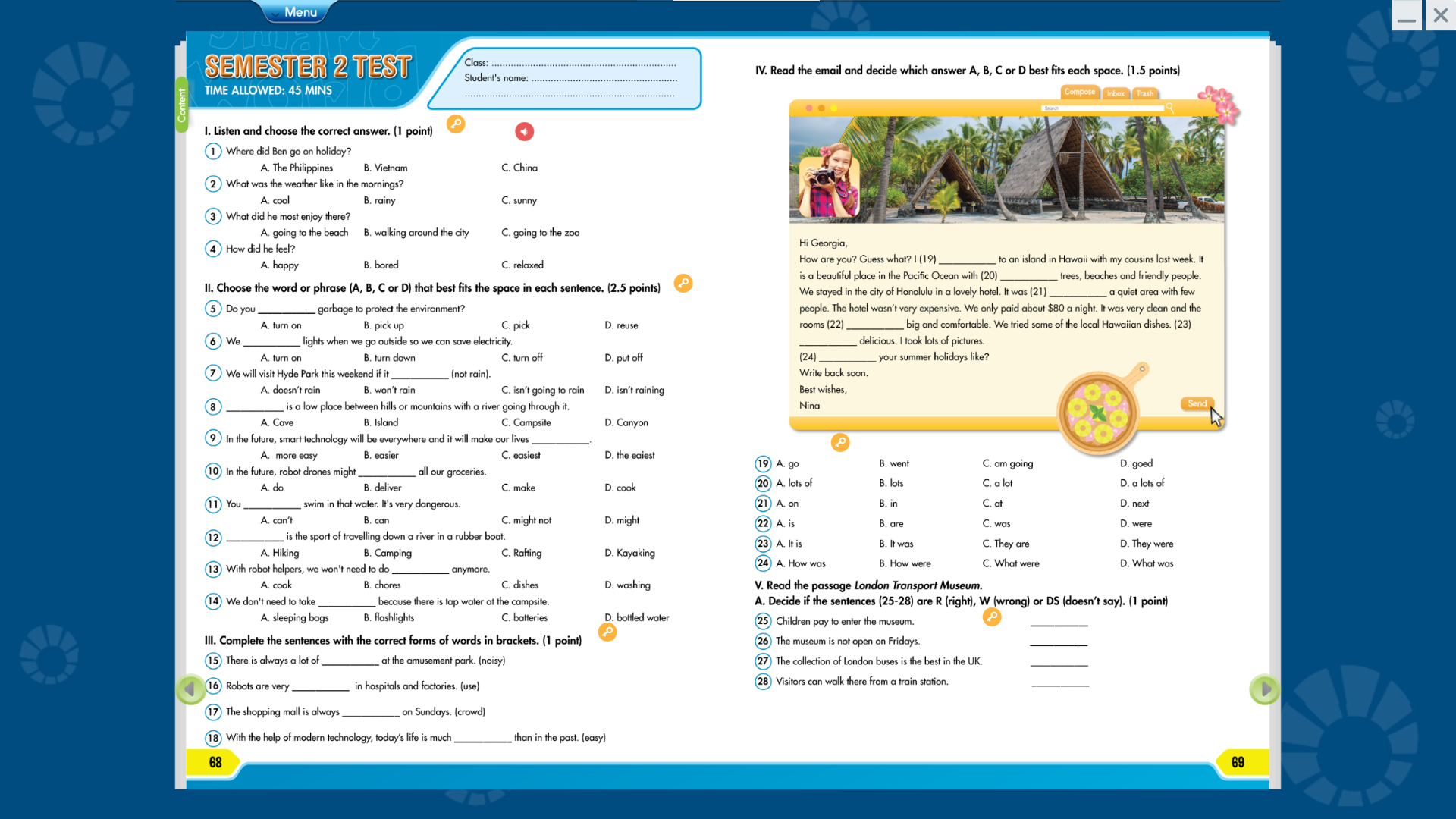1456x819 pixels.
Task: Click the search icon near section V passage
Action: (x=990, y=616)
